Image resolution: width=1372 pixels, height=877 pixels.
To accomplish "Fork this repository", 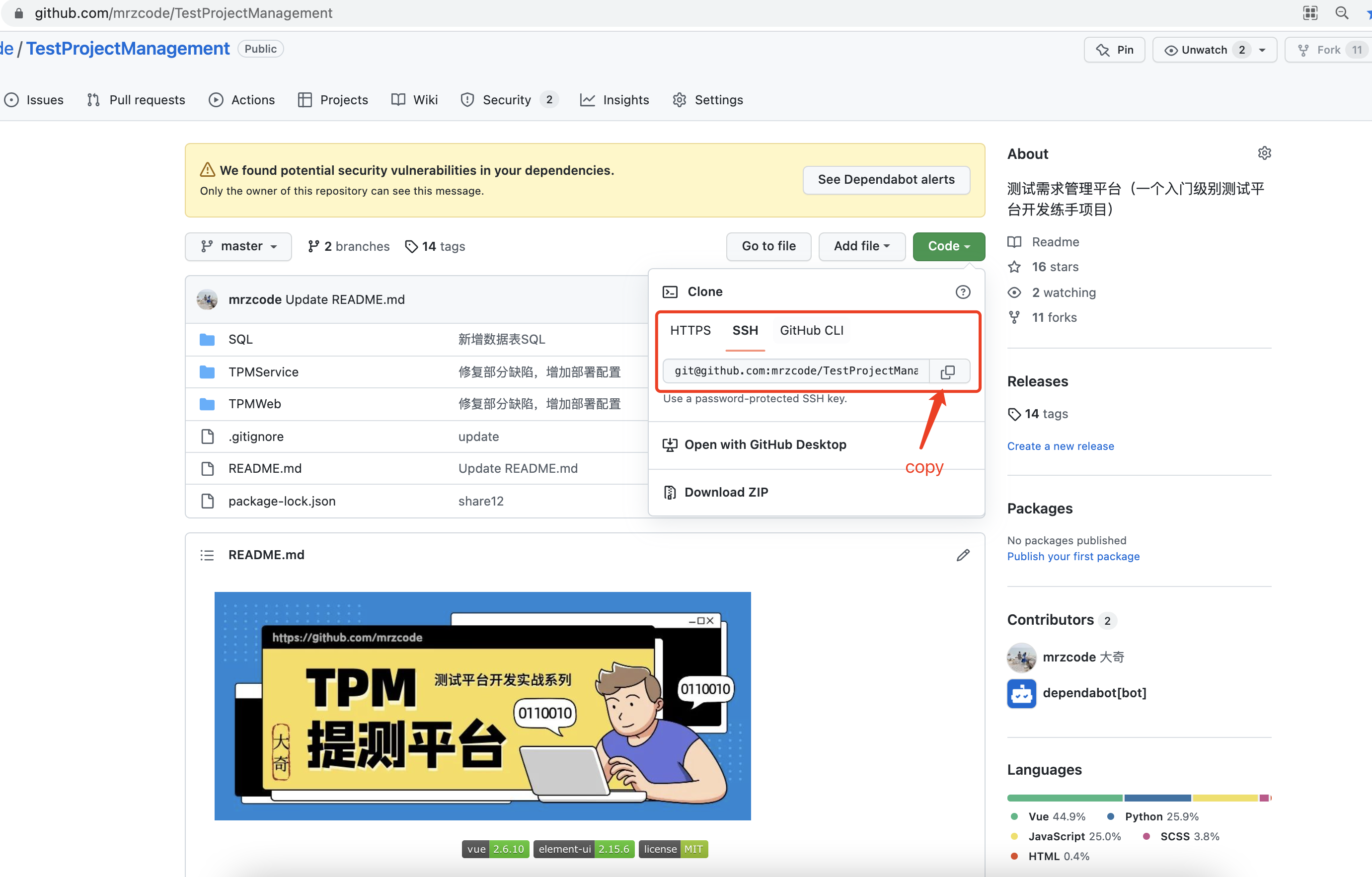I will (x=1328, y=50).
